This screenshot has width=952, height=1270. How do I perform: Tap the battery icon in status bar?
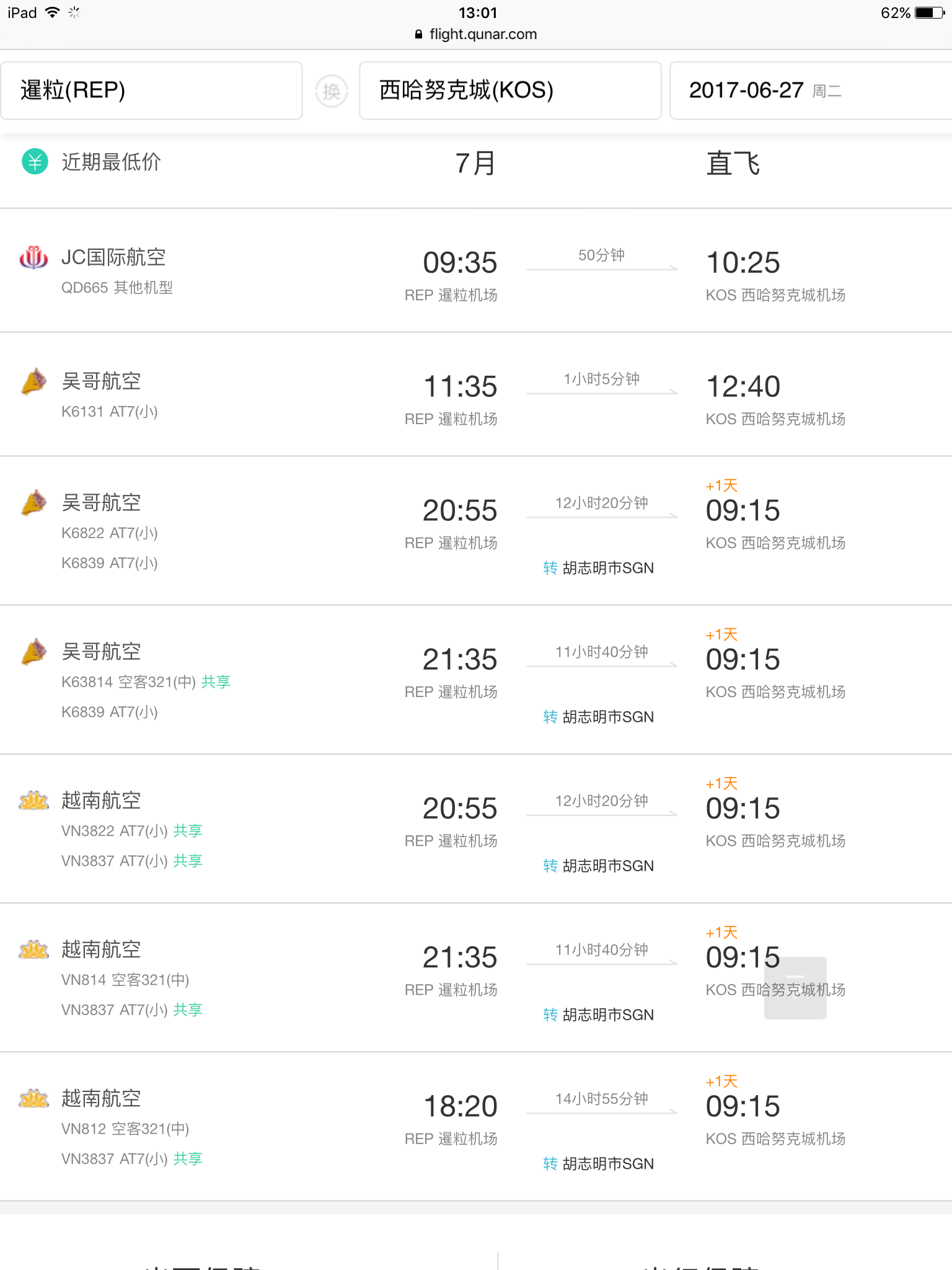pos(930,12)
